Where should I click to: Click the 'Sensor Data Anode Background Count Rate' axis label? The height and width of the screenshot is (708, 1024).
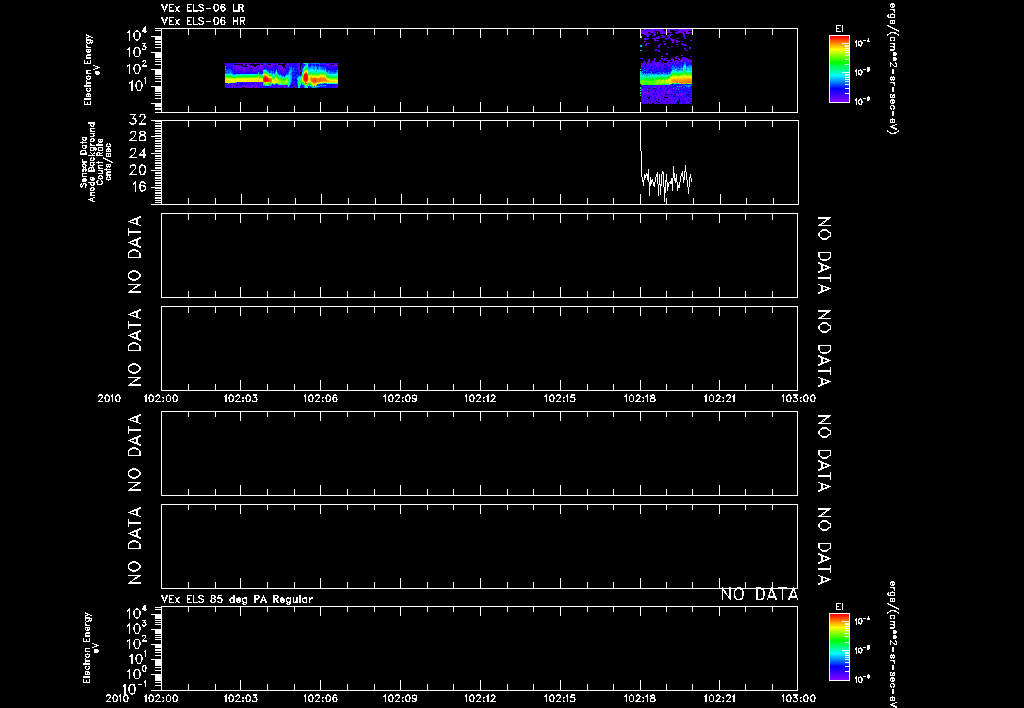[x=97, y=162]
